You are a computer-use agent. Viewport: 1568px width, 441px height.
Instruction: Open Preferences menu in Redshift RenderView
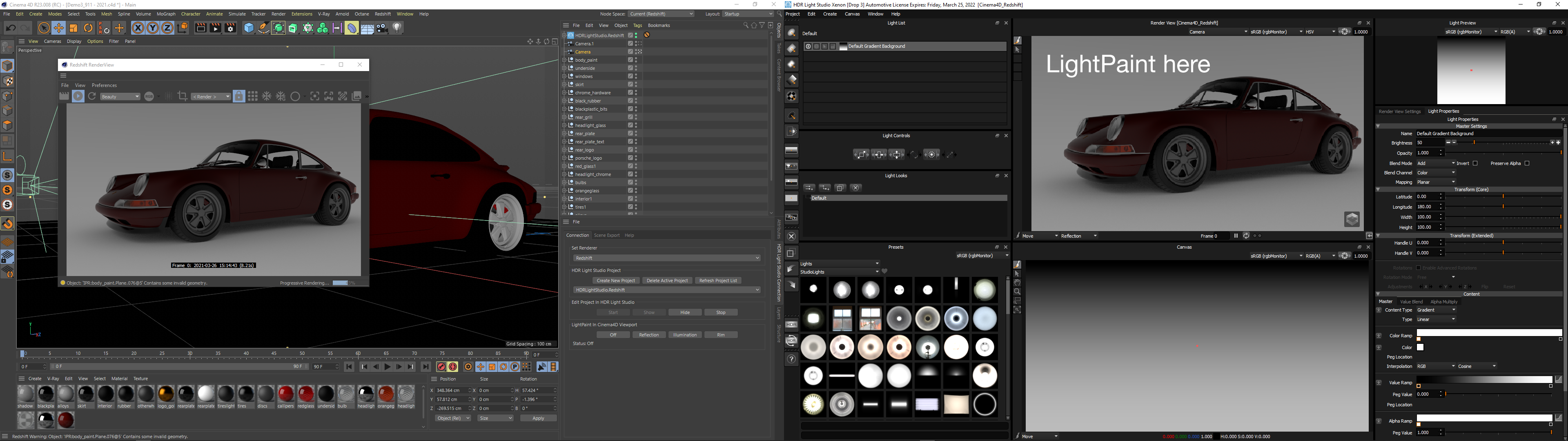click(104, 85)
